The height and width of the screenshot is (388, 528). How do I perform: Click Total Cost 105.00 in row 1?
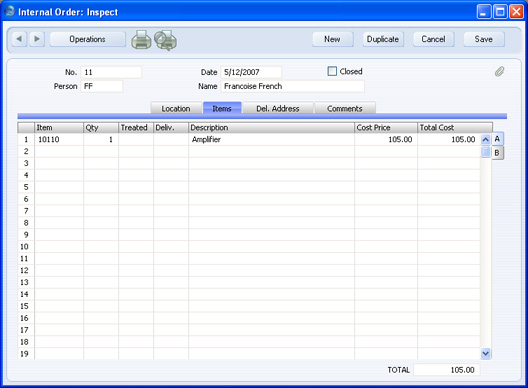449,139
